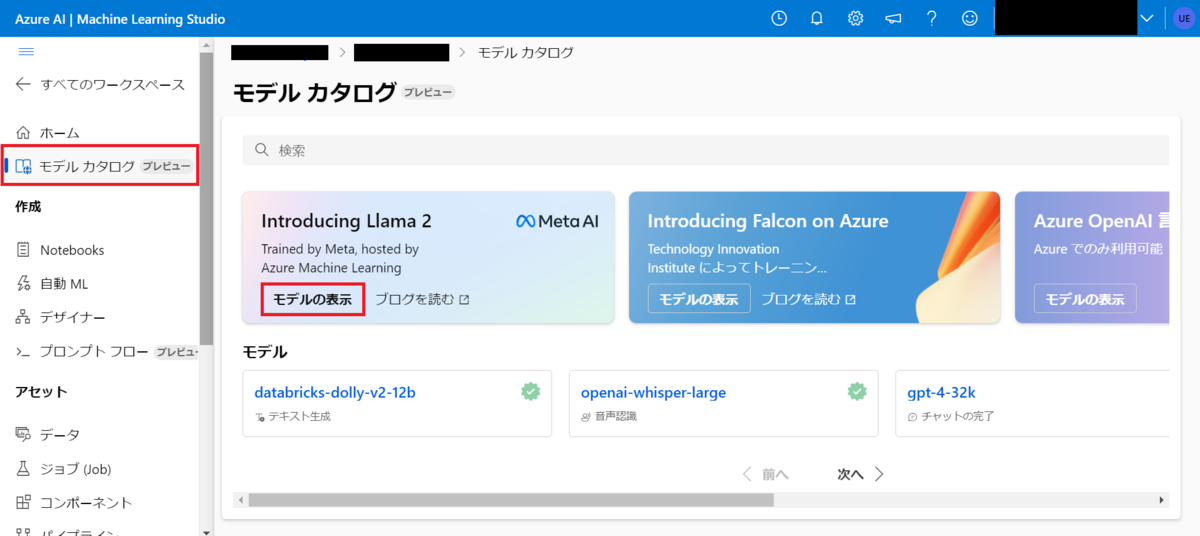Click the Introducing Falcon on Azure heading

[x=768, y=221]
